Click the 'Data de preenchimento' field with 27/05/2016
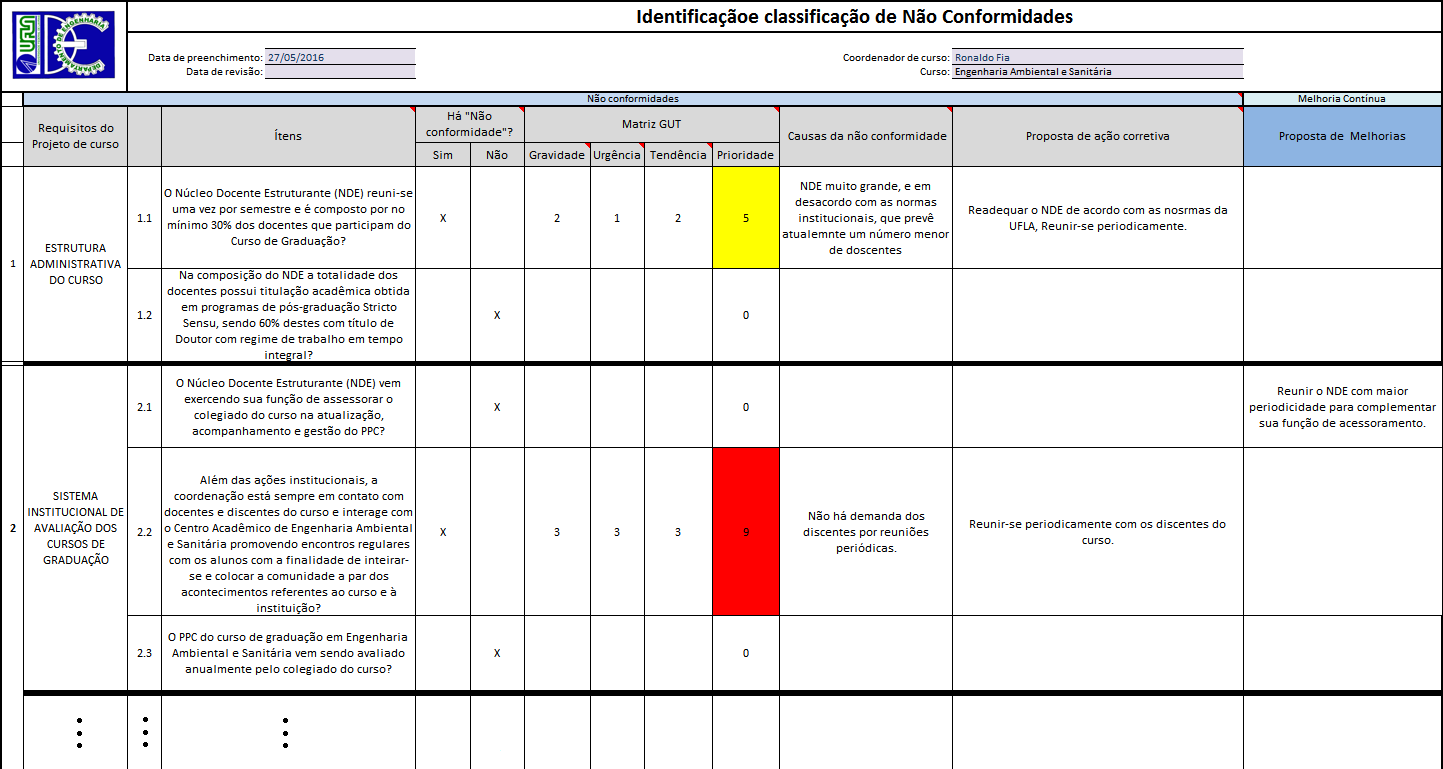Screen dimensions: 1443x769 [340, 57]
